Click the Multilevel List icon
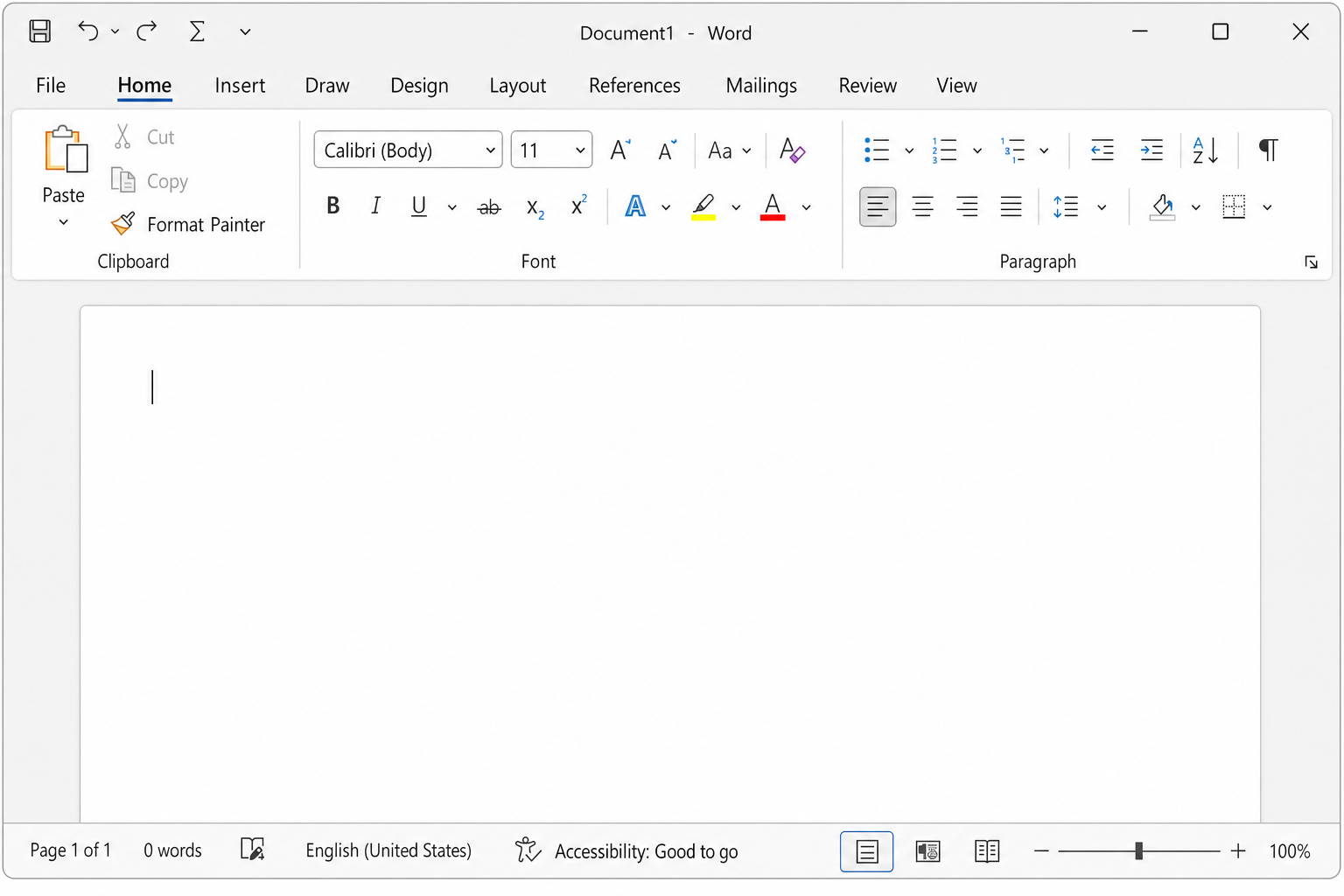The image size is (1344, 896). [x=1012, y=150]
